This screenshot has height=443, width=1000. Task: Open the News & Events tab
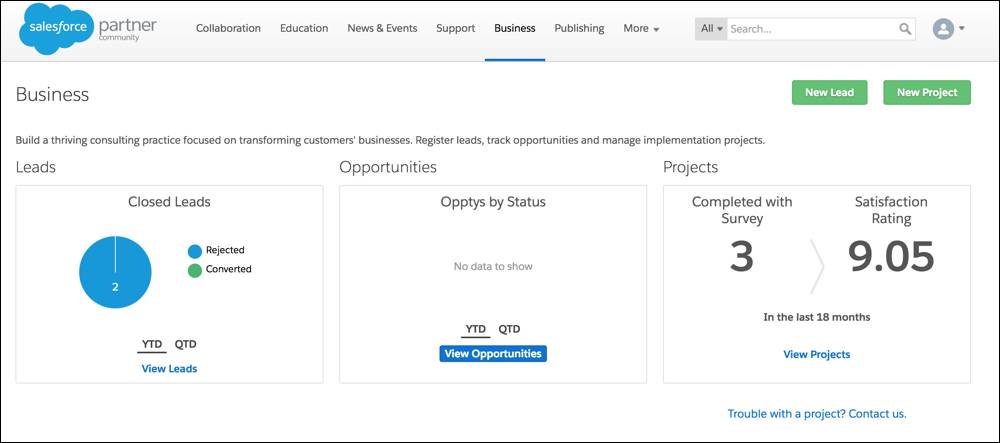point(382,29)
